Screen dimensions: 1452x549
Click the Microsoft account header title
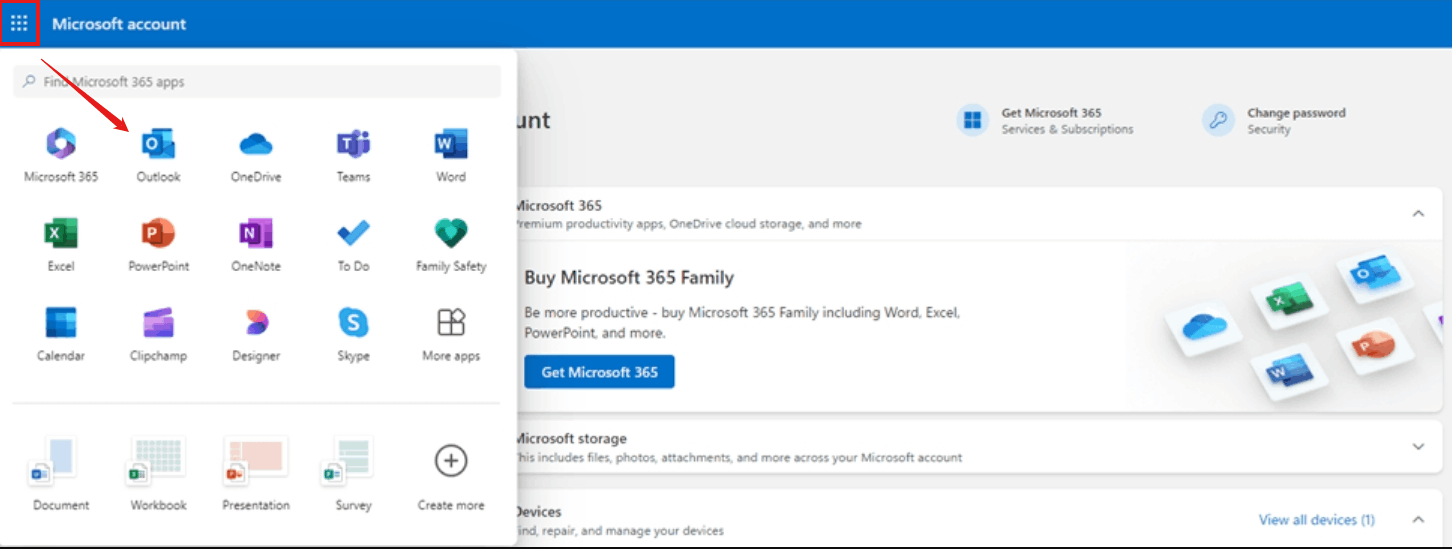119,24
